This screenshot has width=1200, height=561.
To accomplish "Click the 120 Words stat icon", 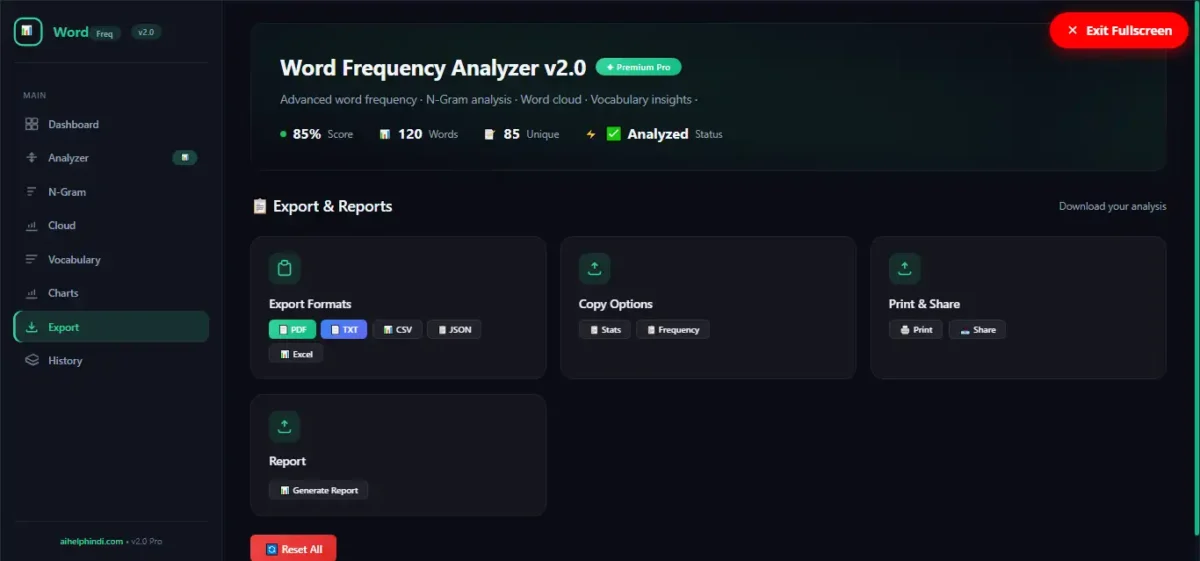I will (385, 134).
